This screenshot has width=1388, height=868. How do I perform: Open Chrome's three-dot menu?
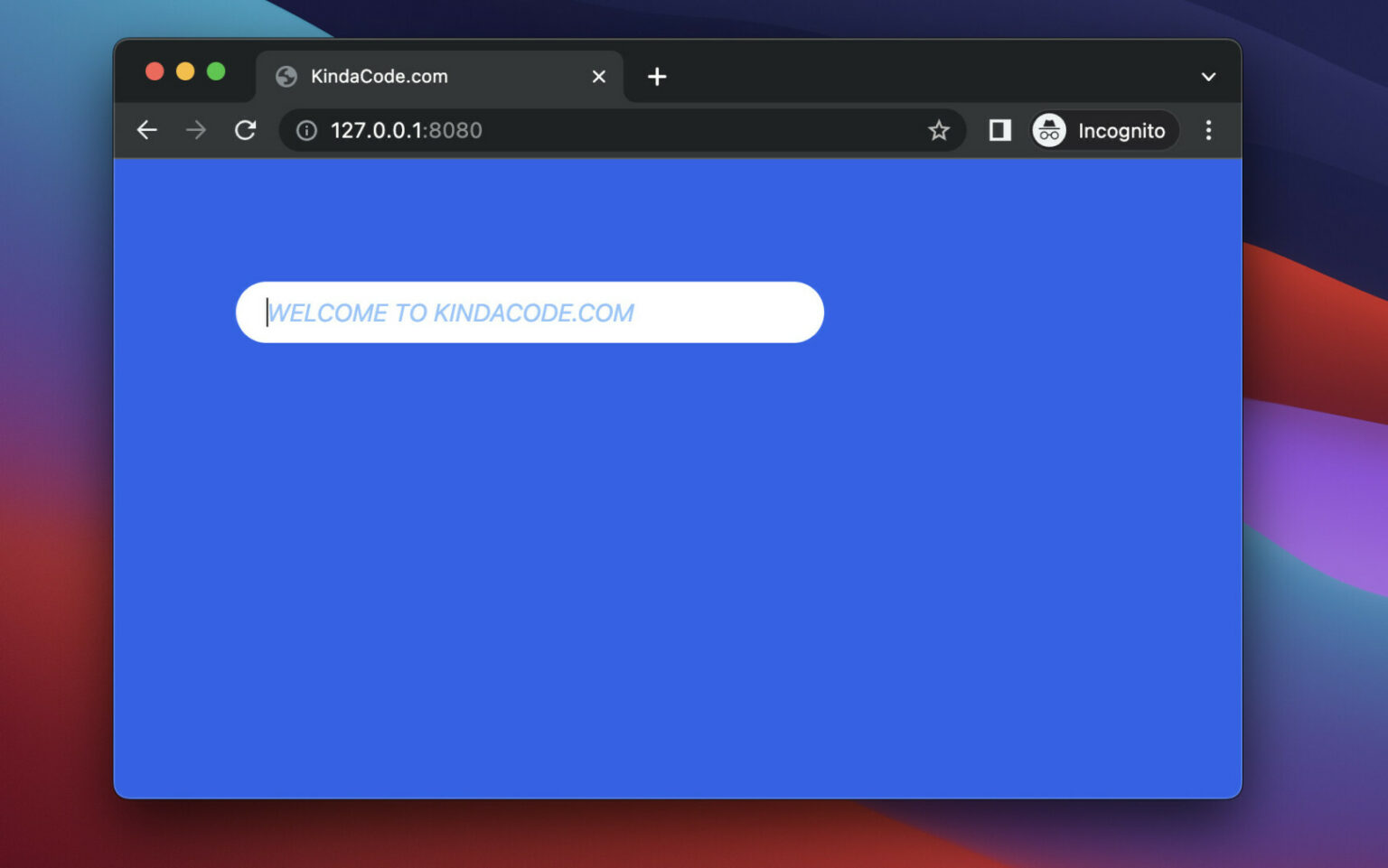click(x=1208, y=131)
